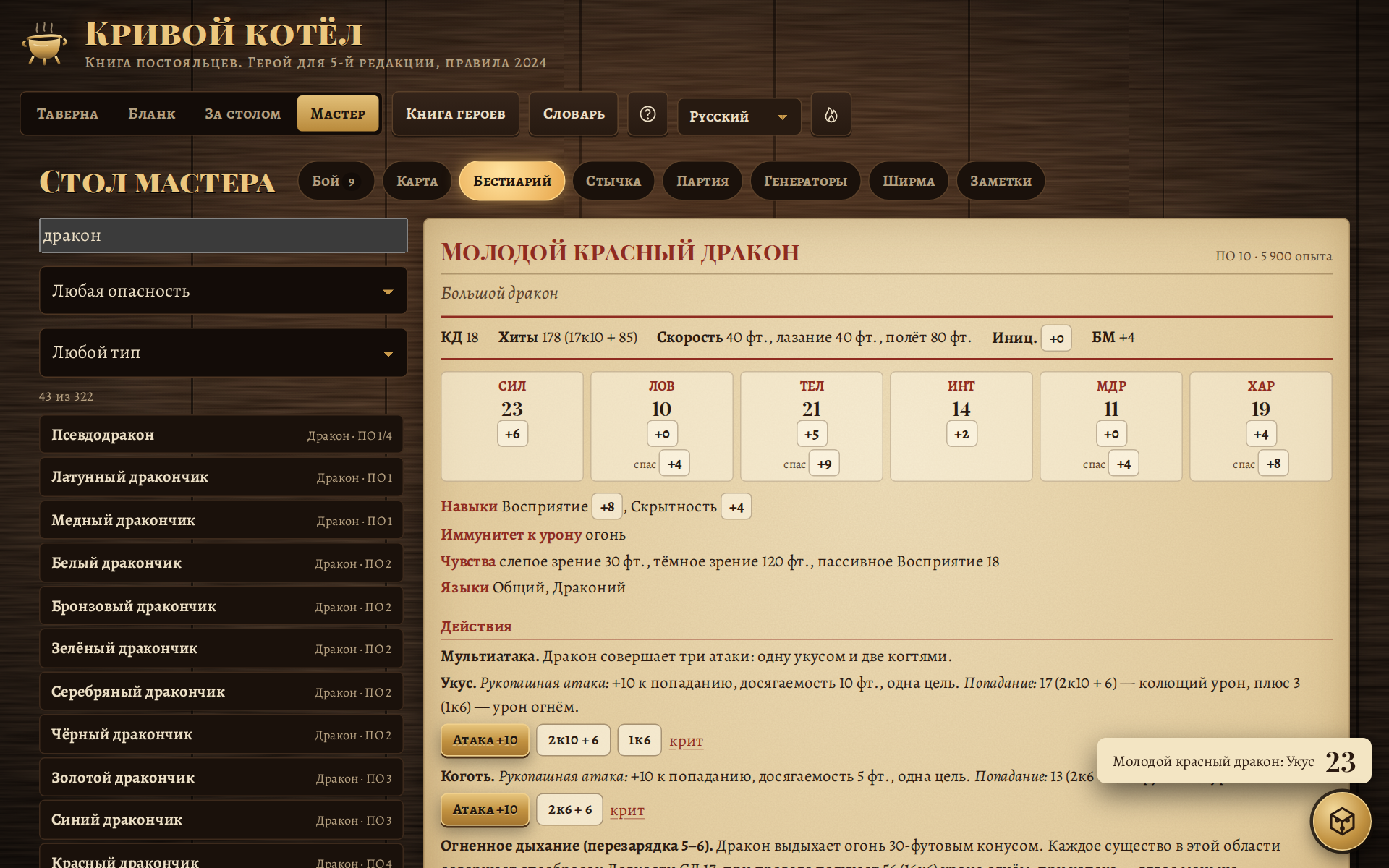The height and width of the screenshot is (868, 1389).
Task: Open Книга героев
Action: pyautogui.click(x=456, y=114)
